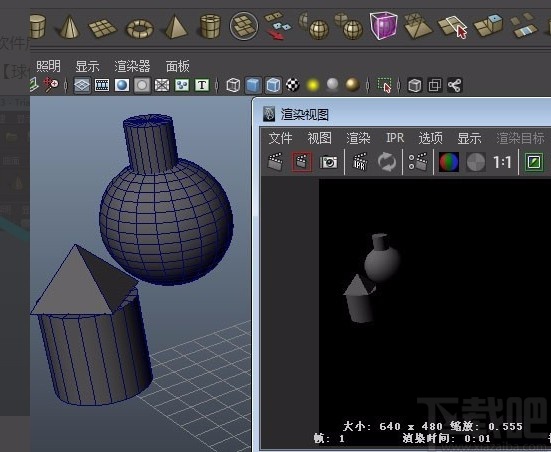Toggle shadows grey sphere icon

click(332, 85)
